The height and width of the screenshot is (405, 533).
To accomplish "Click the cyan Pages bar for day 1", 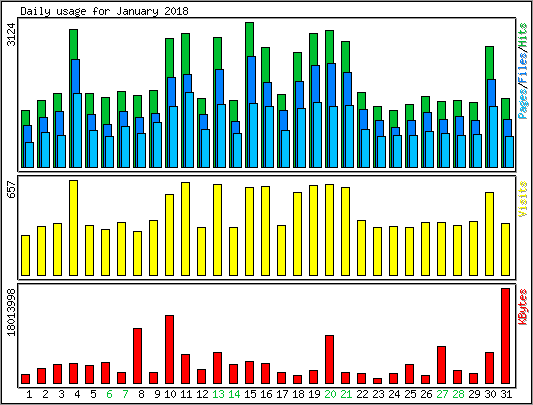I will tap(30, 155).
